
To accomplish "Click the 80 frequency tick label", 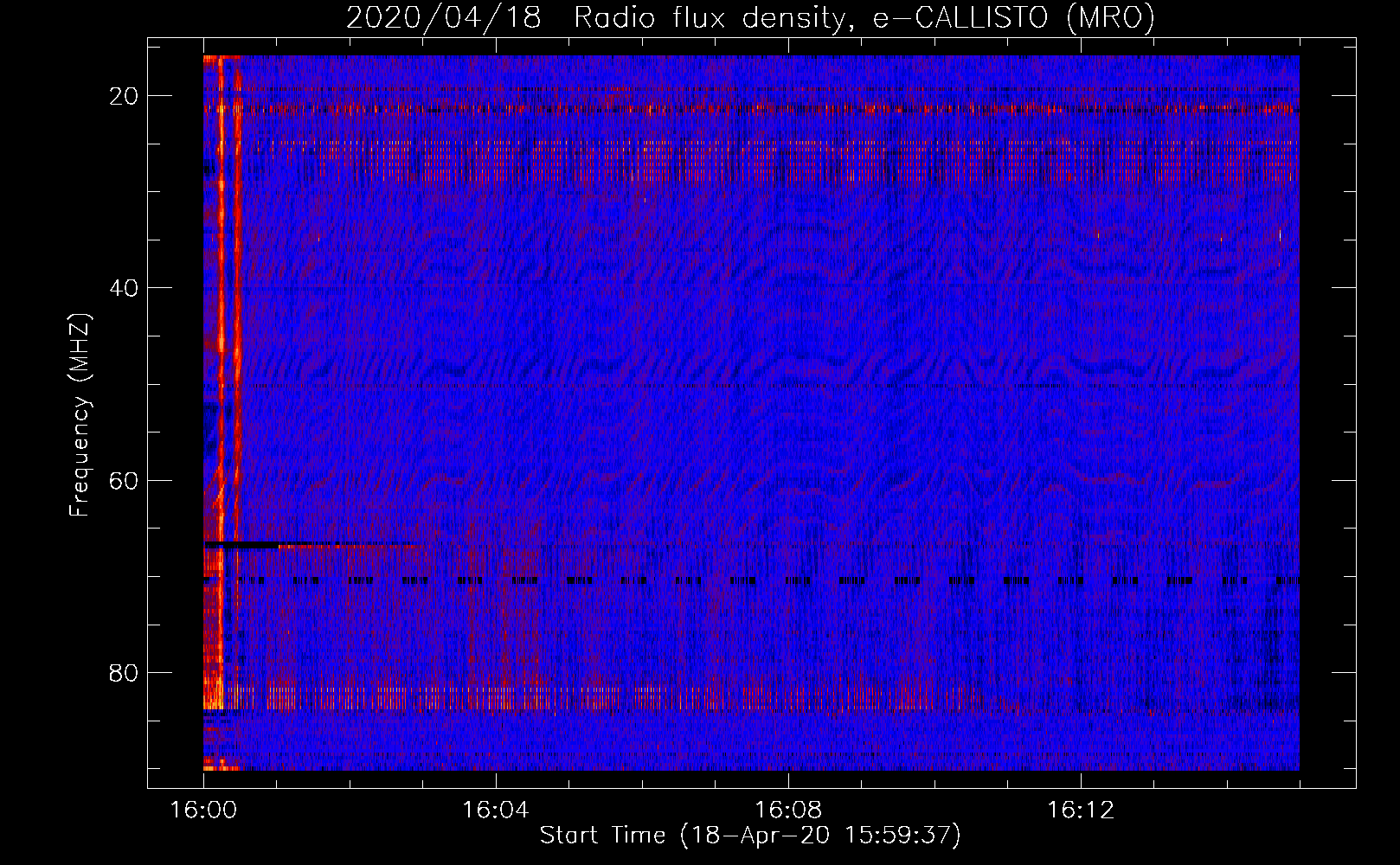I will (x=124, y=672).
